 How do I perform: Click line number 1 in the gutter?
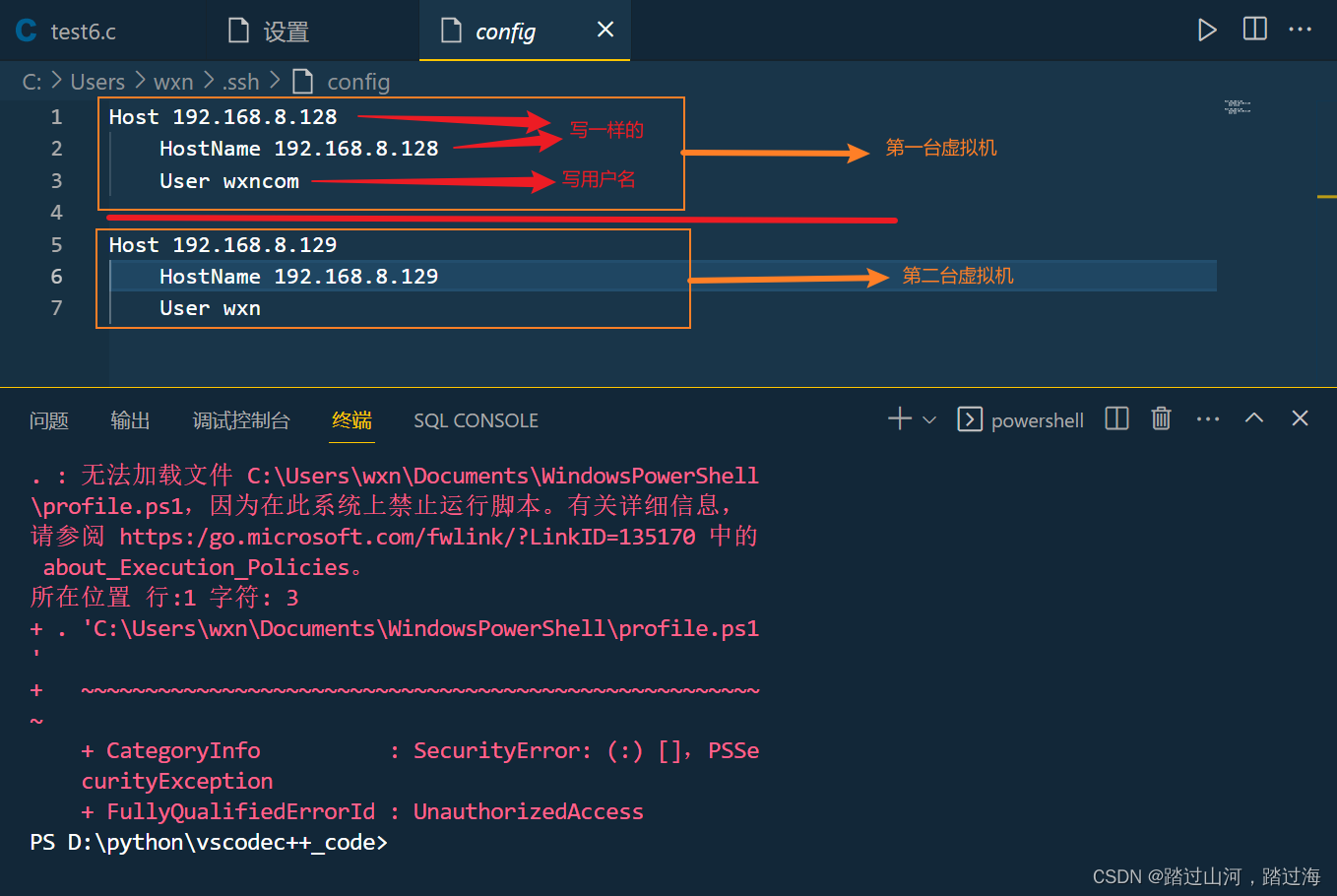tap(56, 117)
